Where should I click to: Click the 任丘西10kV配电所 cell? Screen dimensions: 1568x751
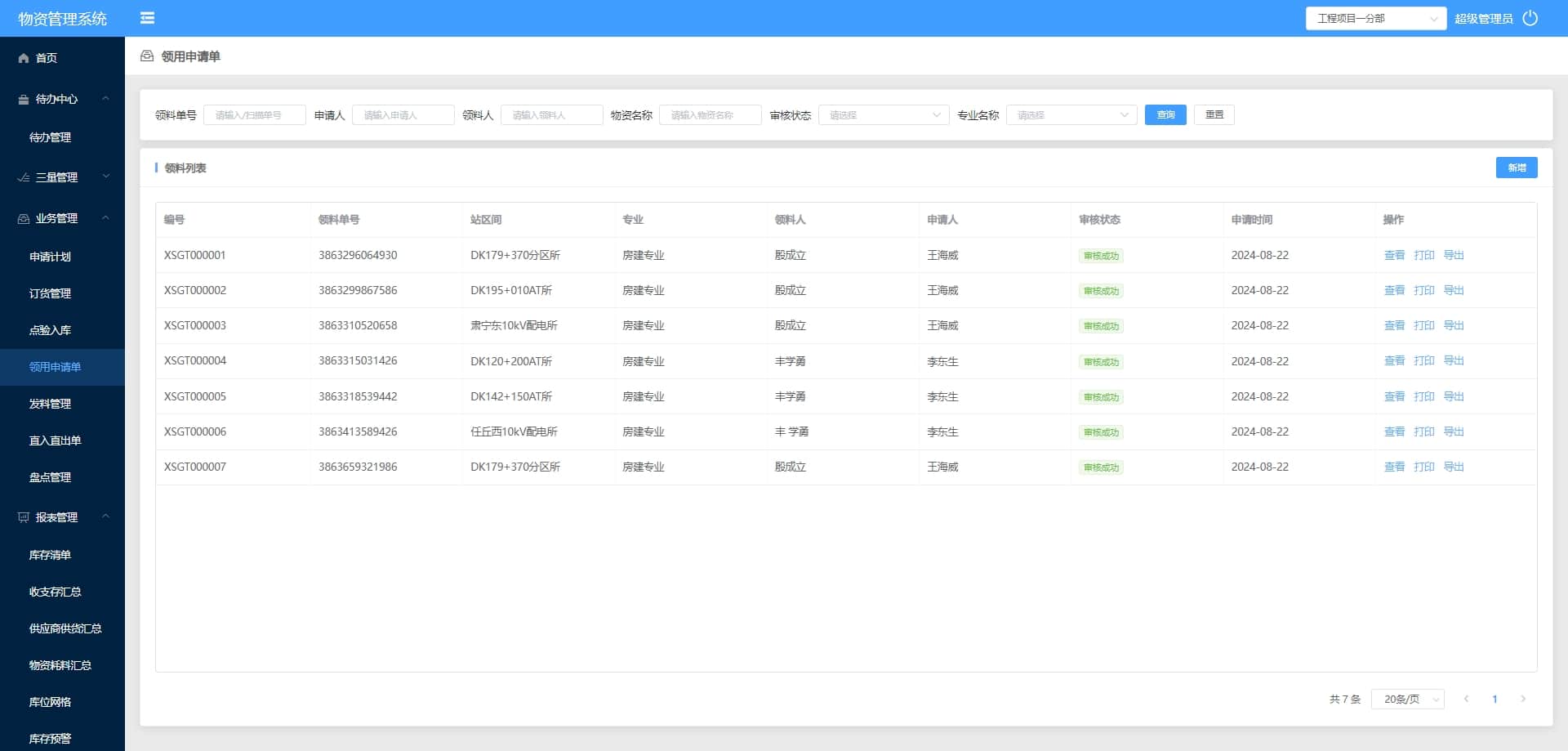coord(514,431)
